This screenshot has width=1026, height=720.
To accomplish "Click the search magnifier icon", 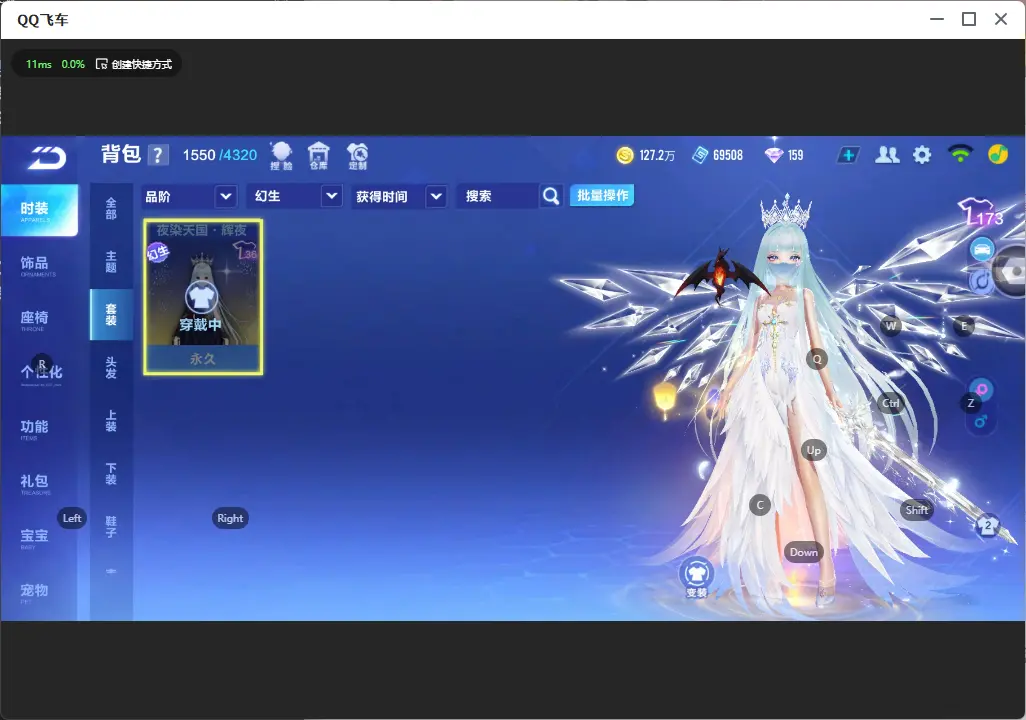I will 551,196.
